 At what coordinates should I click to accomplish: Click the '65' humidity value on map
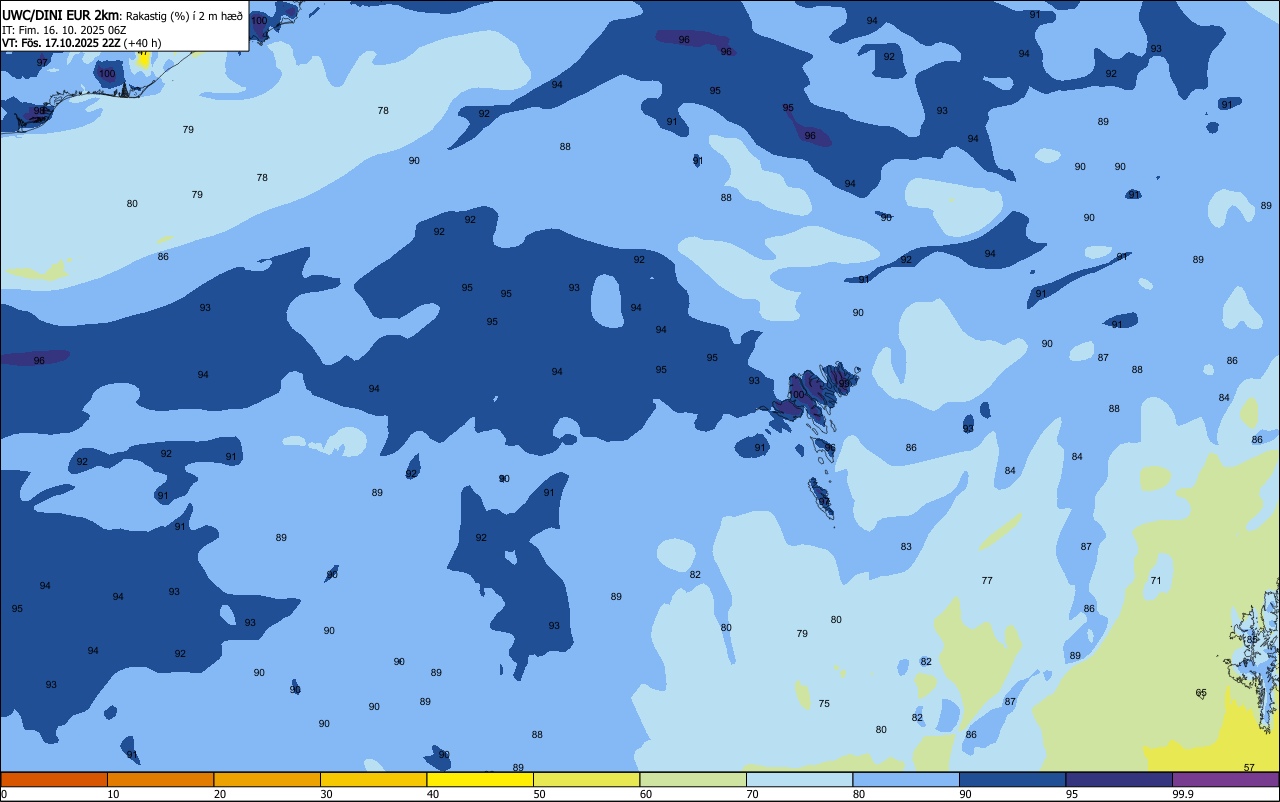click(1201, 693)
